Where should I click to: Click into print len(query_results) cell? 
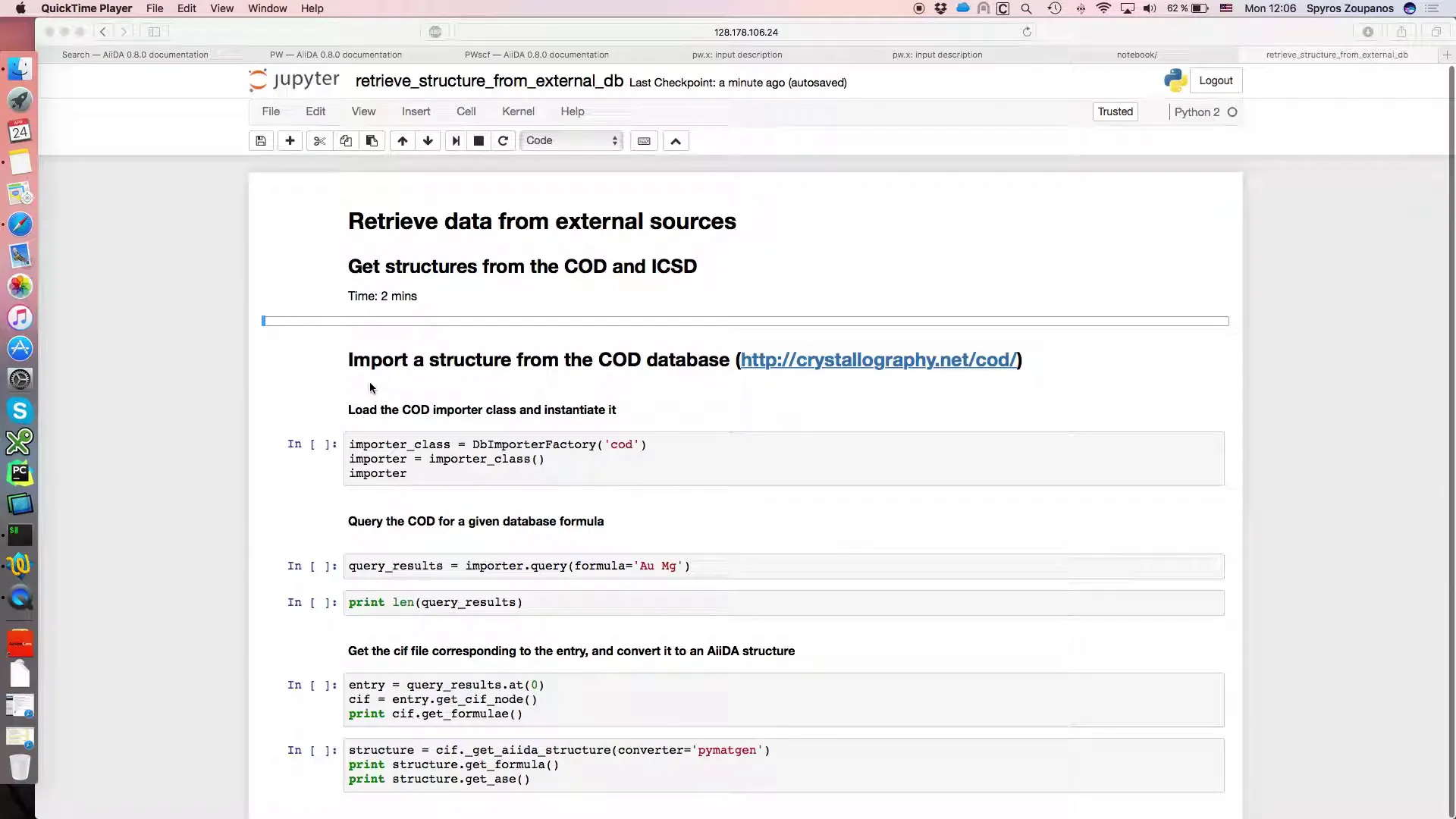tap(783, 603)
